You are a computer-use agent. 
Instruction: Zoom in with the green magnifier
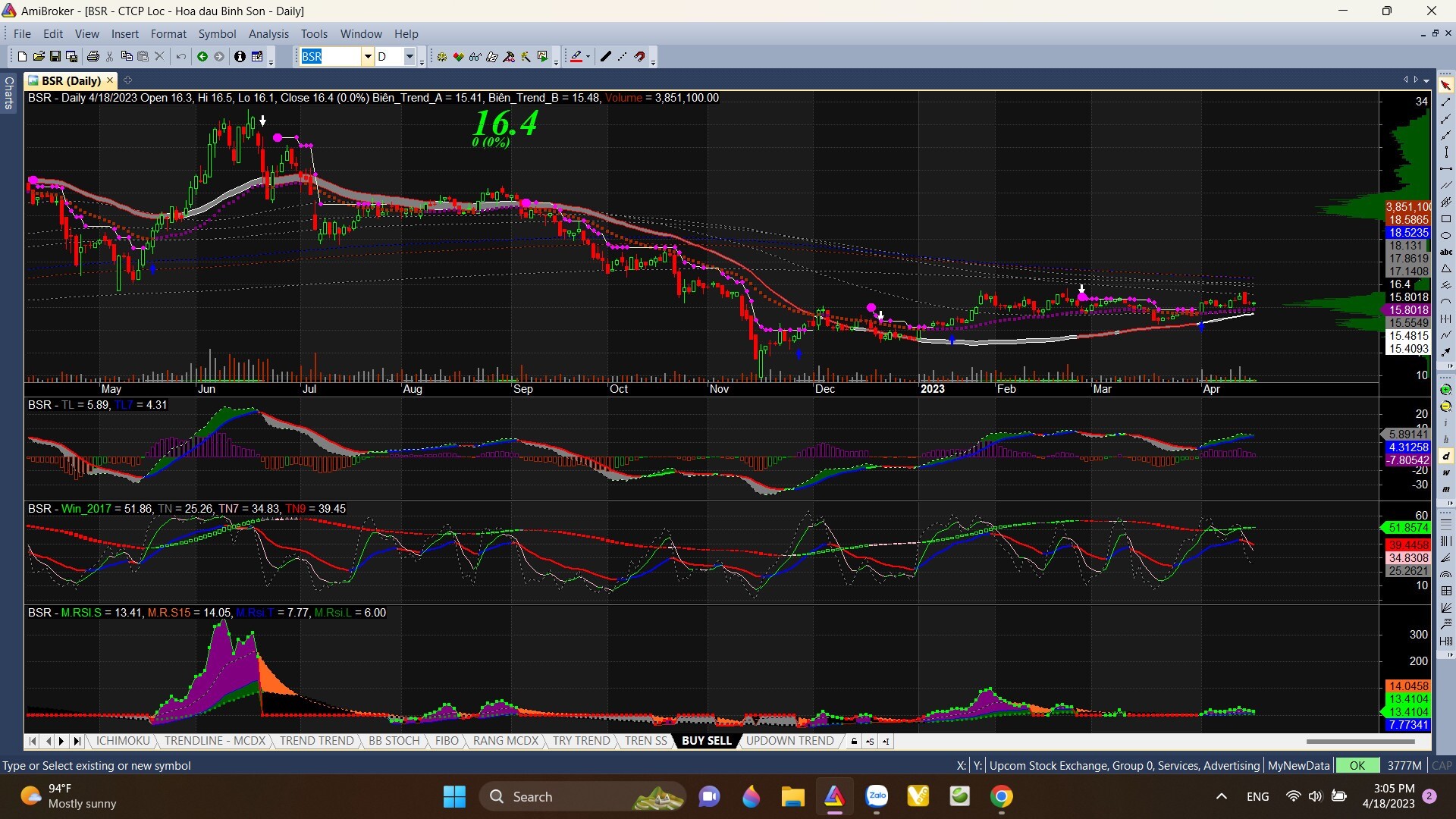[x=1446, y=390]
